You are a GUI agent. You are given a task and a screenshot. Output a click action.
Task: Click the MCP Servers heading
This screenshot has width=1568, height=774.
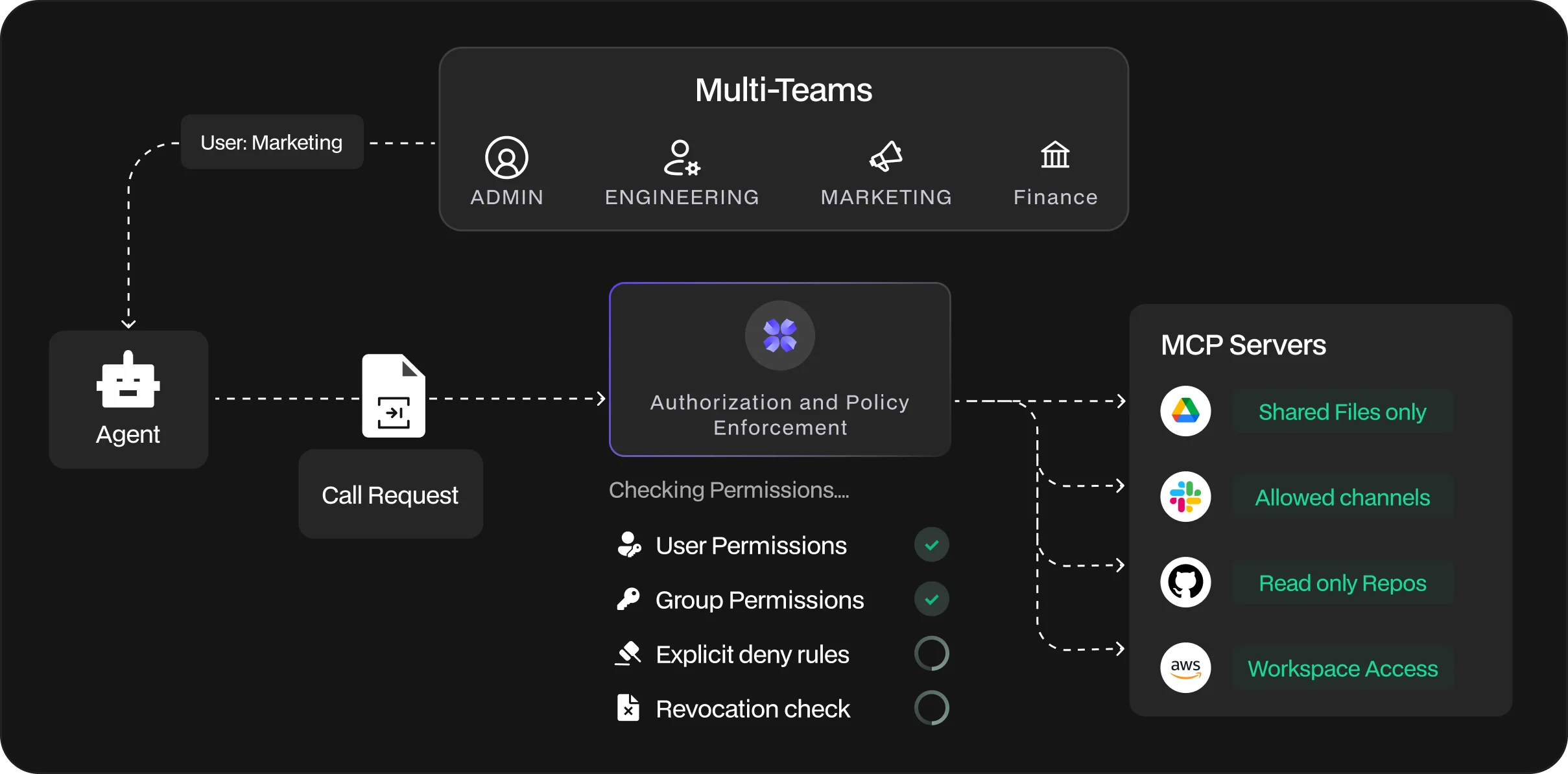tap(1243, 345)
